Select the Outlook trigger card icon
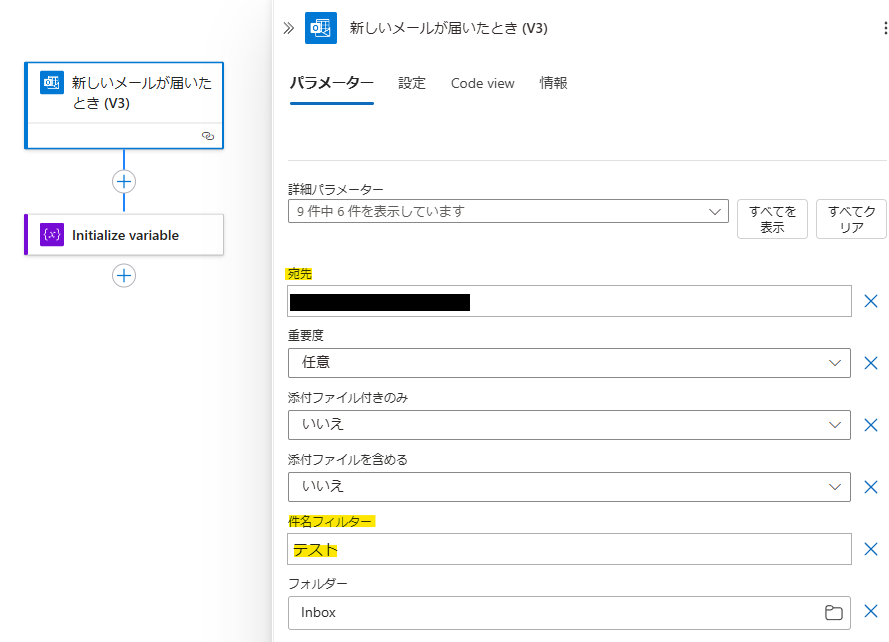The image size is (889, 642). coord(52,83)
